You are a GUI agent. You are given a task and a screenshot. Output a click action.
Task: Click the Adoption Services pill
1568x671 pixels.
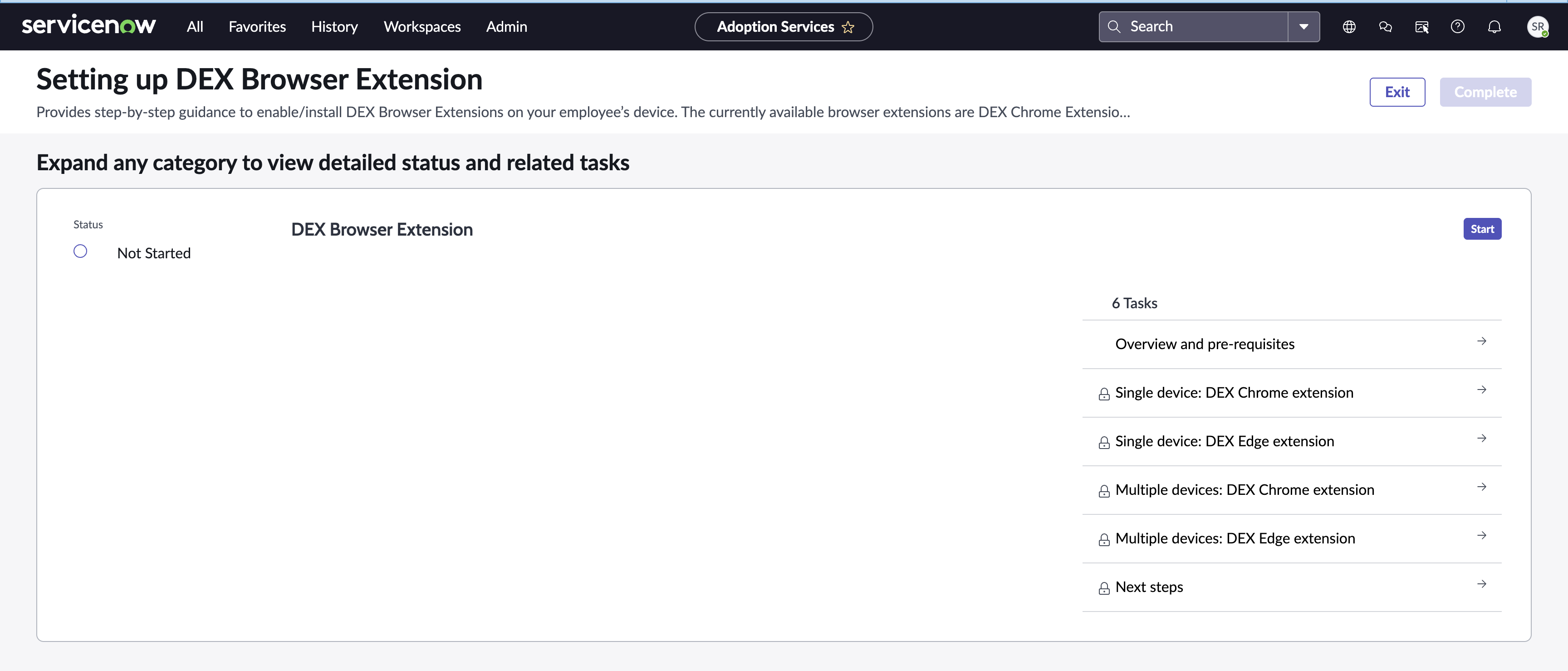click(784, 27)
